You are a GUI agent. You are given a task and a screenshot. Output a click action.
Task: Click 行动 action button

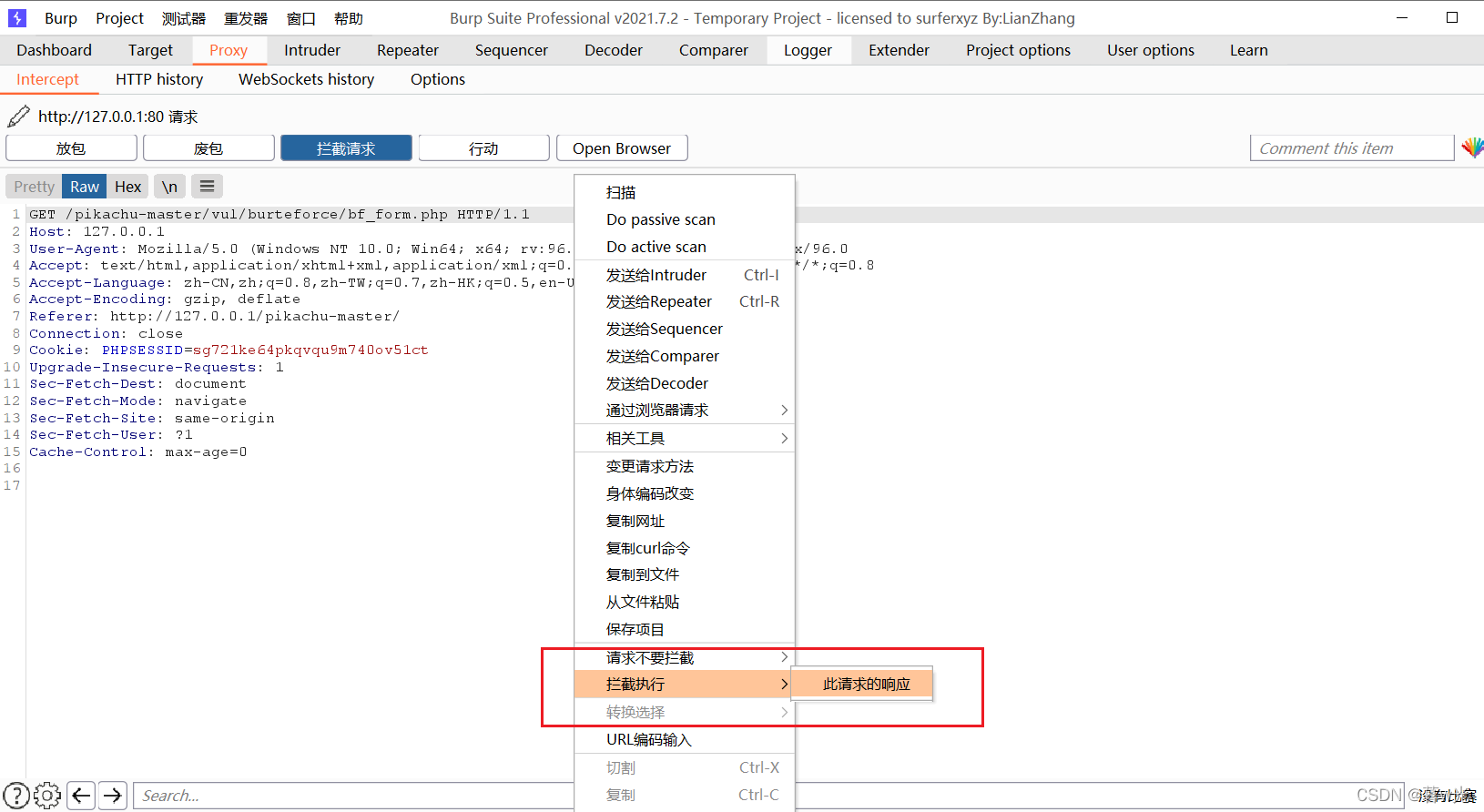tap(483, 148)
